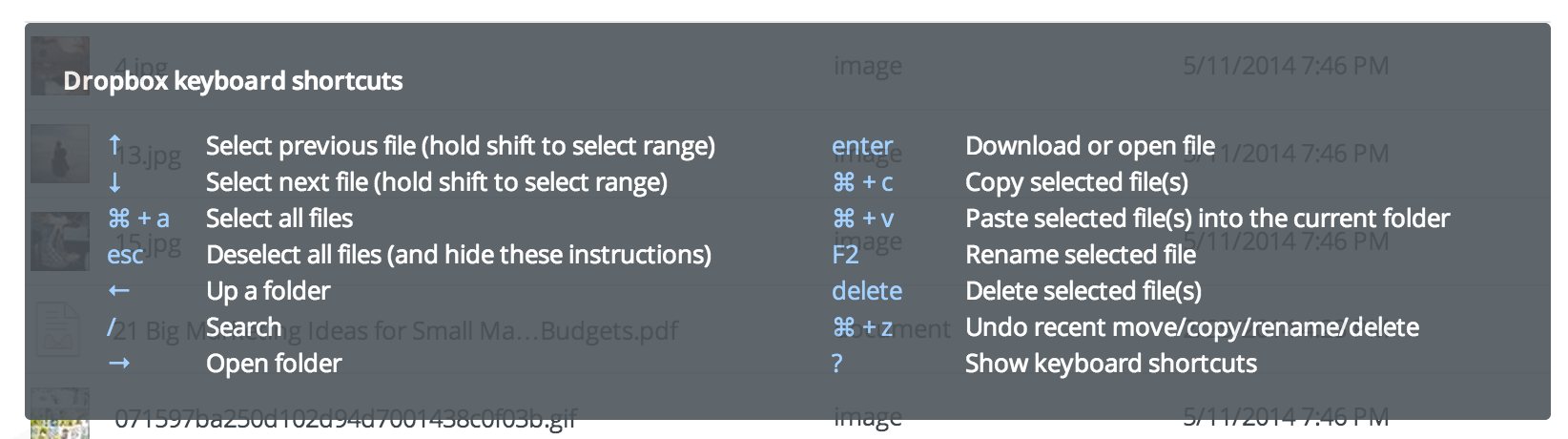Click the right arrow Open folder icon
This screenshot has width=1568, height=439.
click(x=119, y=364)
